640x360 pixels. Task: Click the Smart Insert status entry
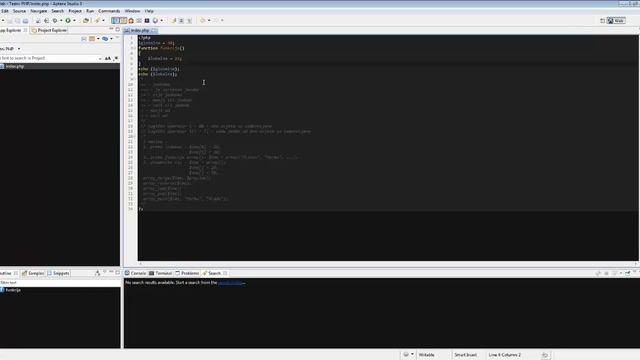[x=466, y=355]
